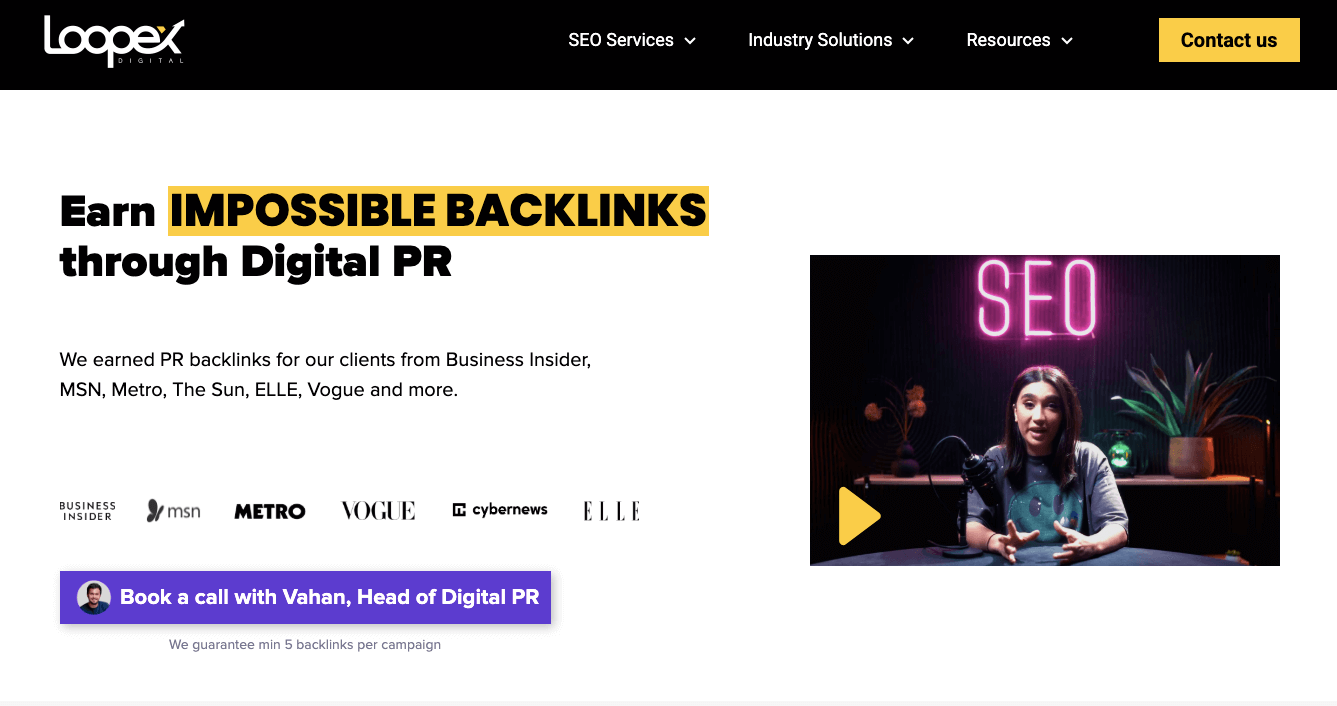Click Vahan's avatar photo in the purple button
This screenshot has width=1337, height=706.
tap(94, 598)
